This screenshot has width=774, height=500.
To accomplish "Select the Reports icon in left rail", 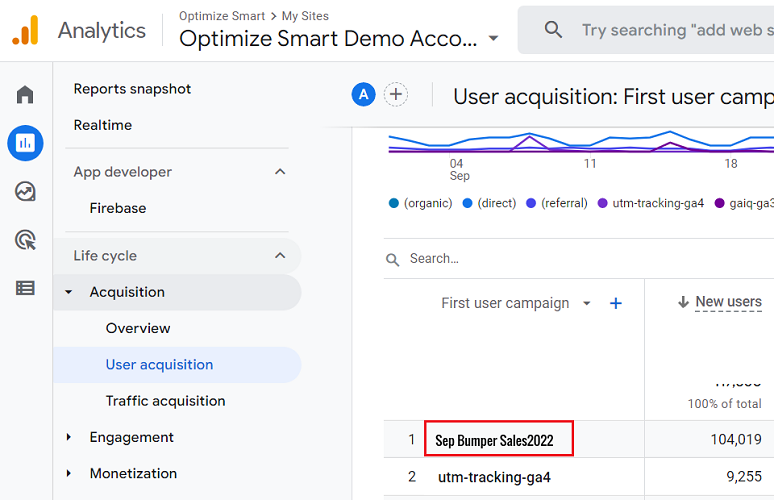I will pos(25,143).
